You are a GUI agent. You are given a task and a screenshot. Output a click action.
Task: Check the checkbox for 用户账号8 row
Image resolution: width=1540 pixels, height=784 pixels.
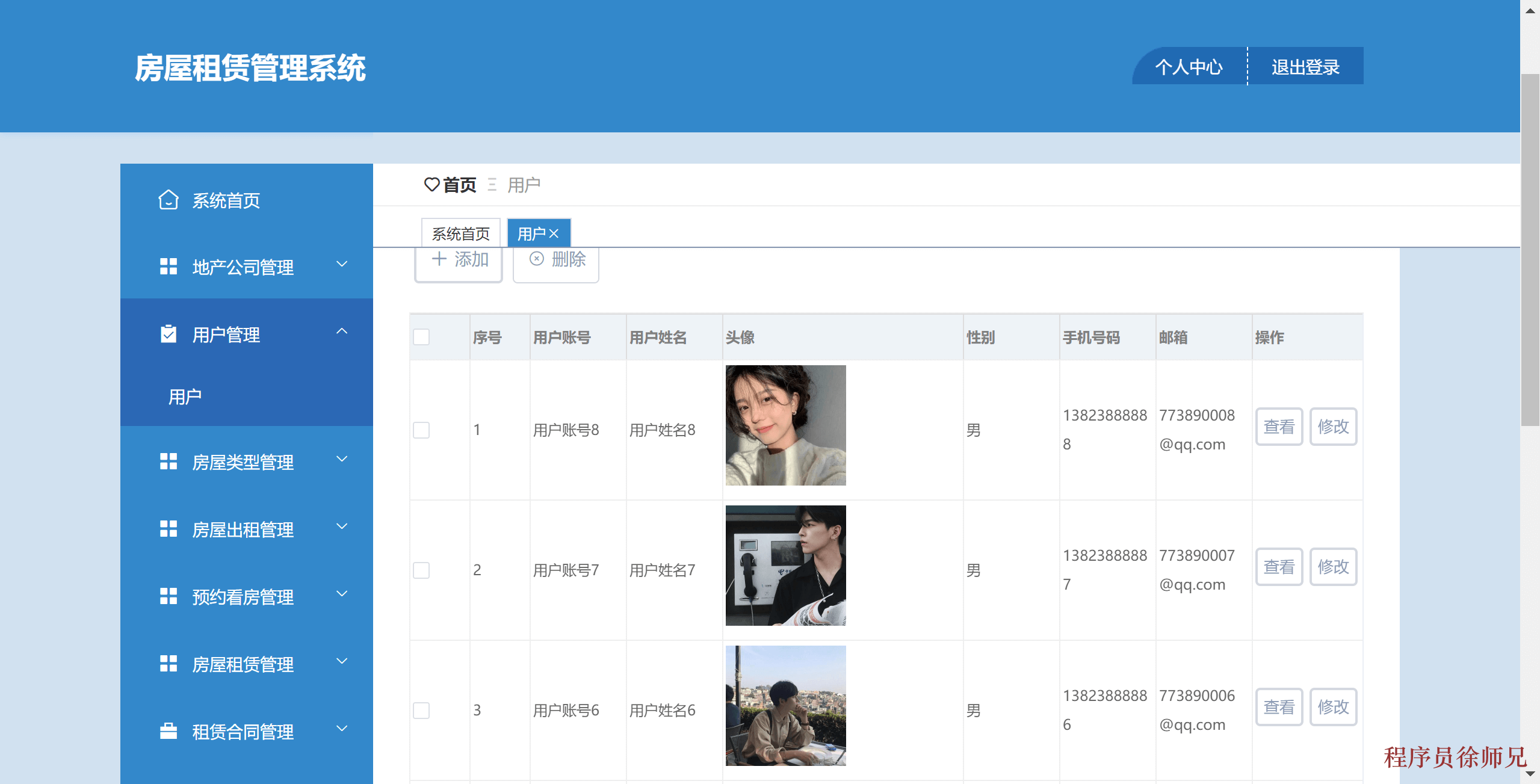[421, 430]
